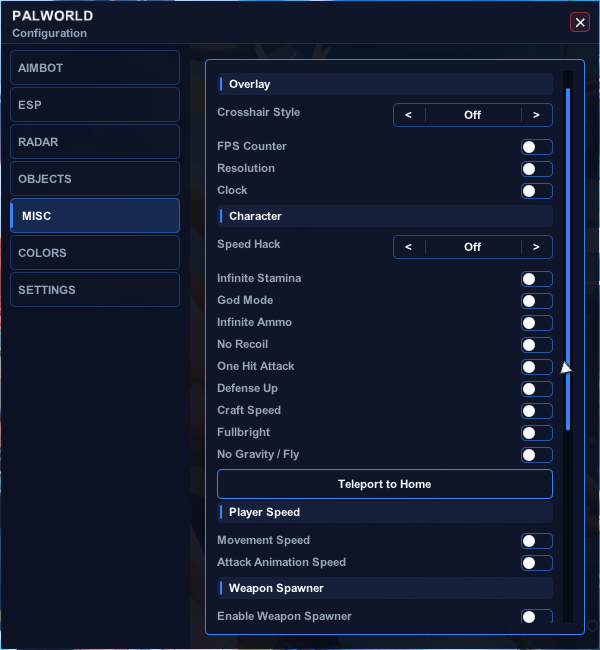
Task: Enable Infinite Stamina
Action: 537,279
